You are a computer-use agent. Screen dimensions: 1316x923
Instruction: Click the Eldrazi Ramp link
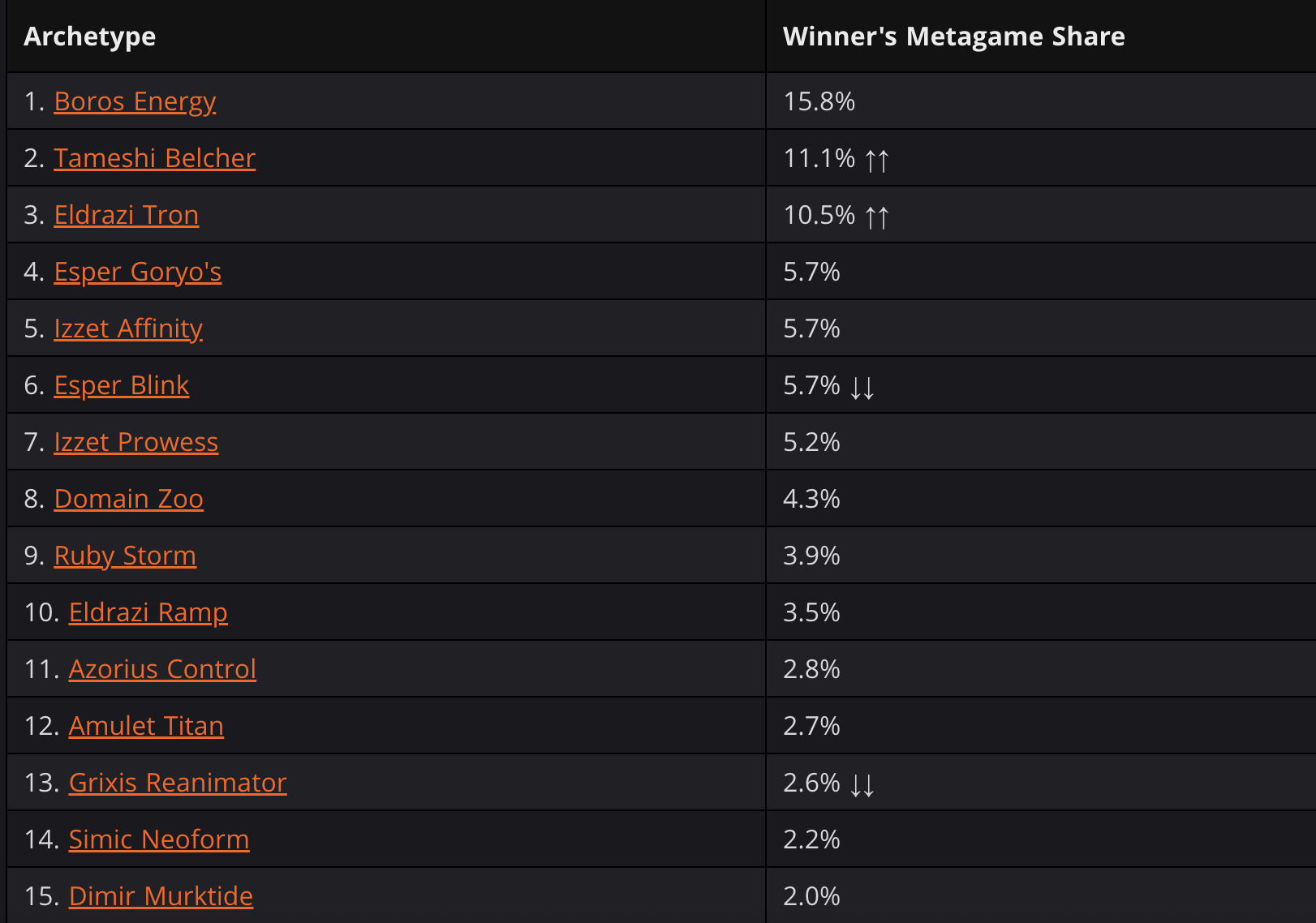pos(148,612)
